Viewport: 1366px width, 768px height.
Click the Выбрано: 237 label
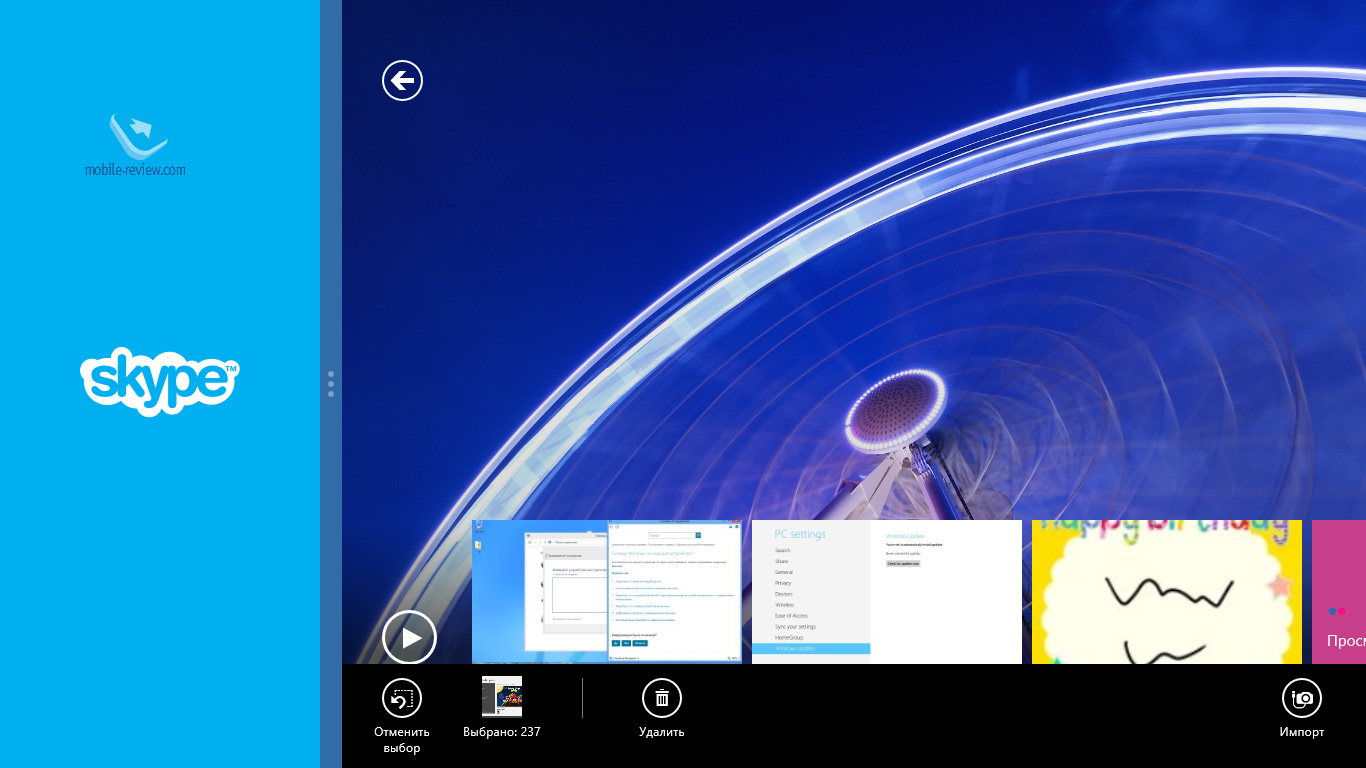(x=502, y=732)
